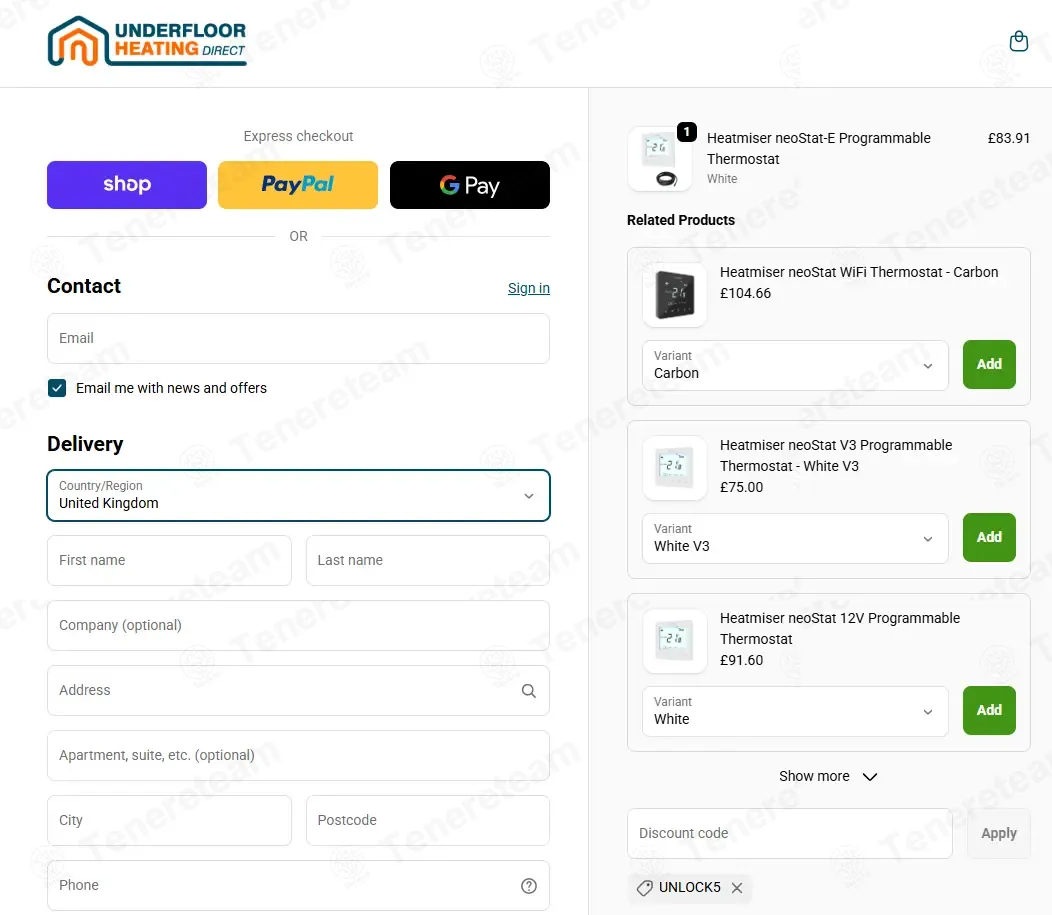The height and width of the screenshot is (915, 1052).
Task: Open the White V3 variant dropdown
Action: pyautogui.click(x=795, y=539)
